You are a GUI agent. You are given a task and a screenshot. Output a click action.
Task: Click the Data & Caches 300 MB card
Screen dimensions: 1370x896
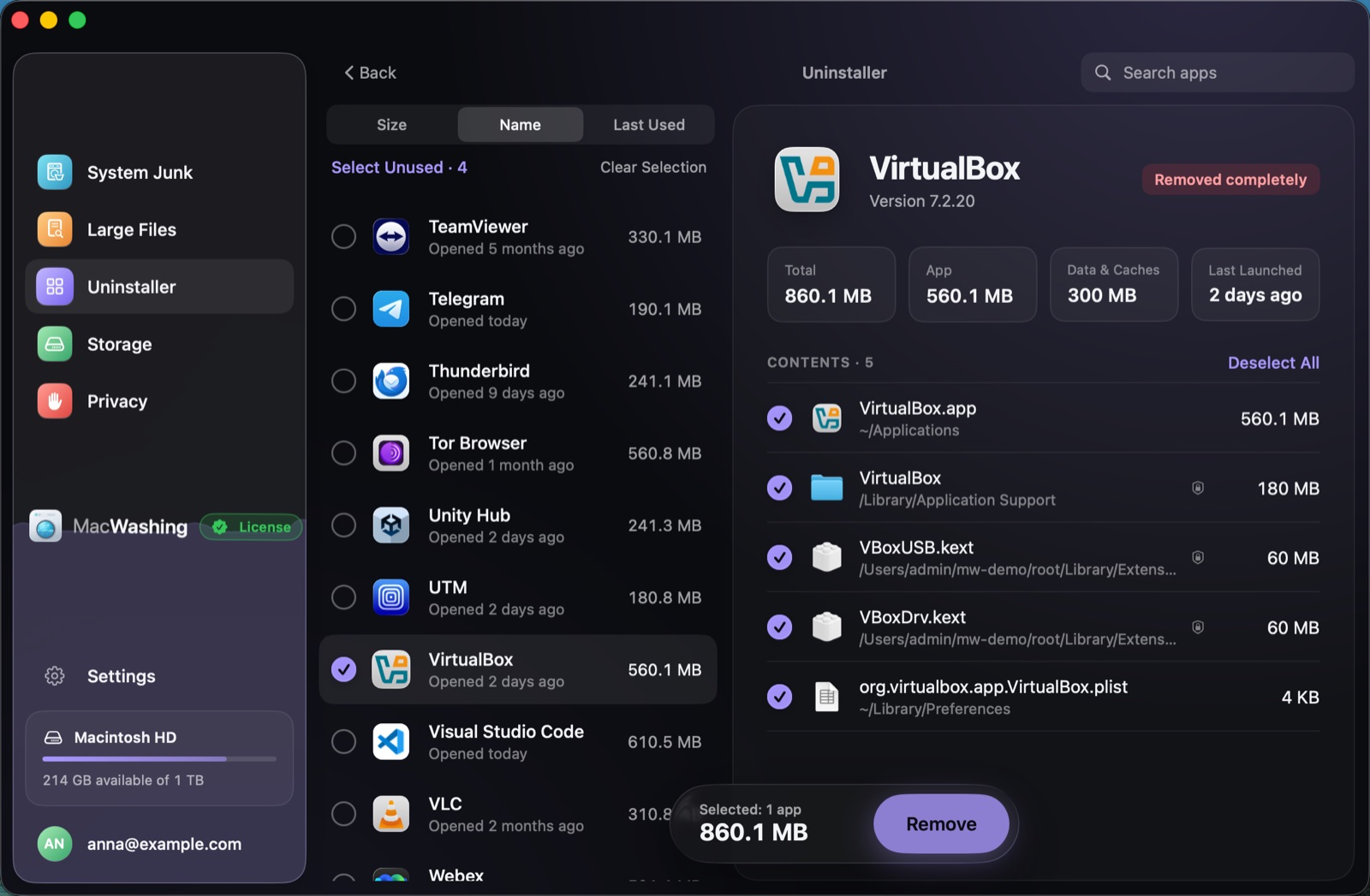(1114, 285)
